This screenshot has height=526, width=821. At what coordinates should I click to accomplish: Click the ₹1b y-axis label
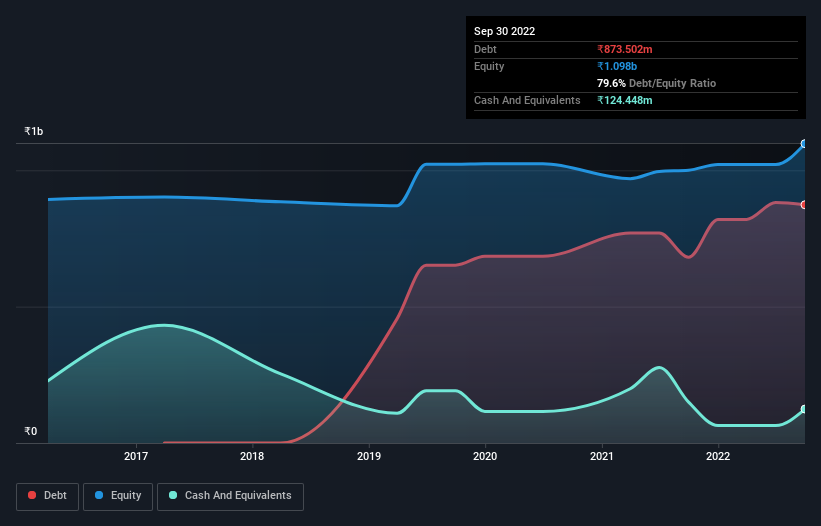click(34, 131)
